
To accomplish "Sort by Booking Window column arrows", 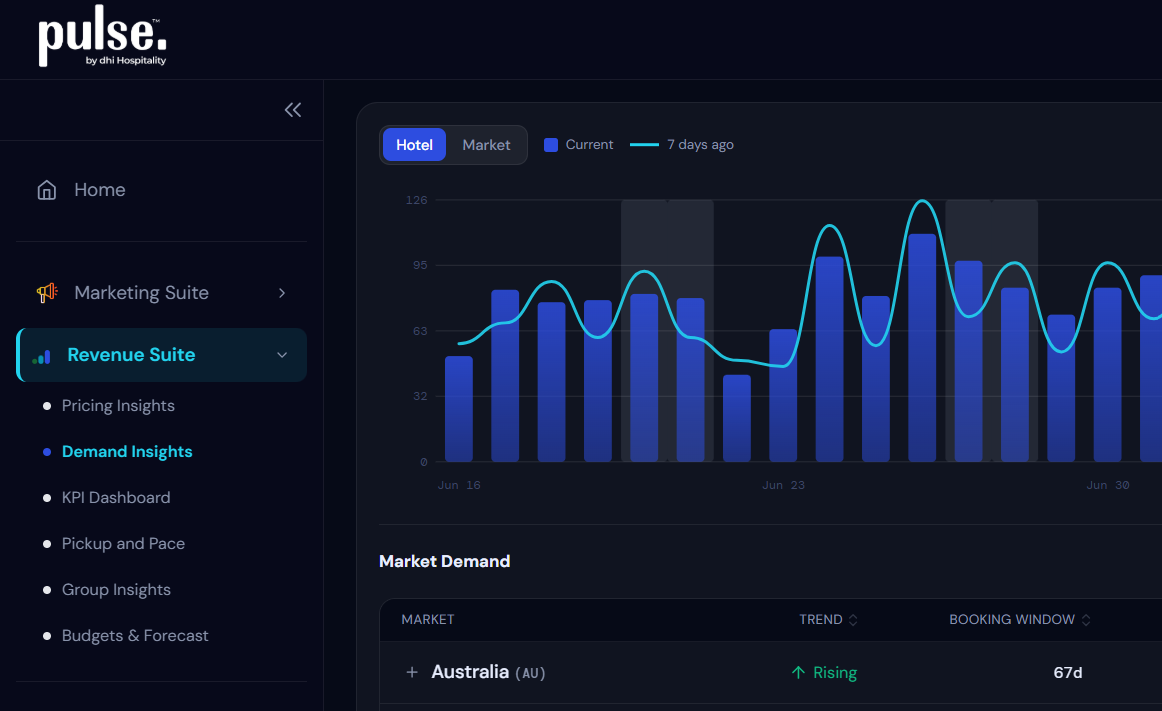I will [x=1086, y=620].
